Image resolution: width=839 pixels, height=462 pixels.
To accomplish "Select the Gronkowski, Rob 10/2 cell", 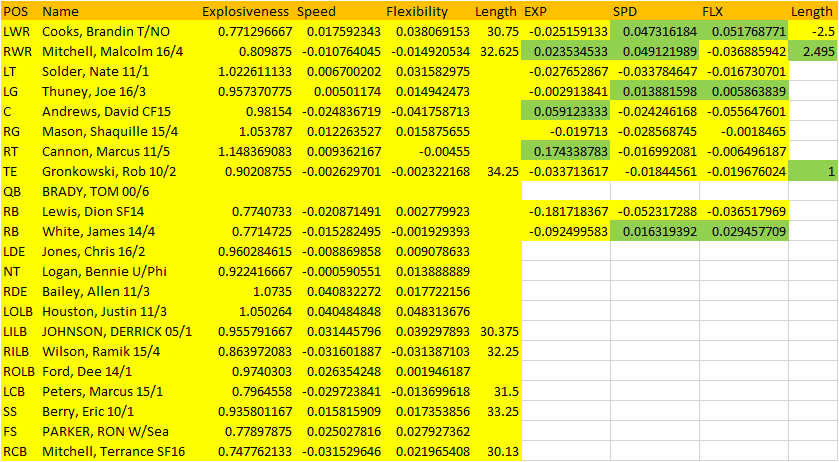I will [x=109, y=172].
